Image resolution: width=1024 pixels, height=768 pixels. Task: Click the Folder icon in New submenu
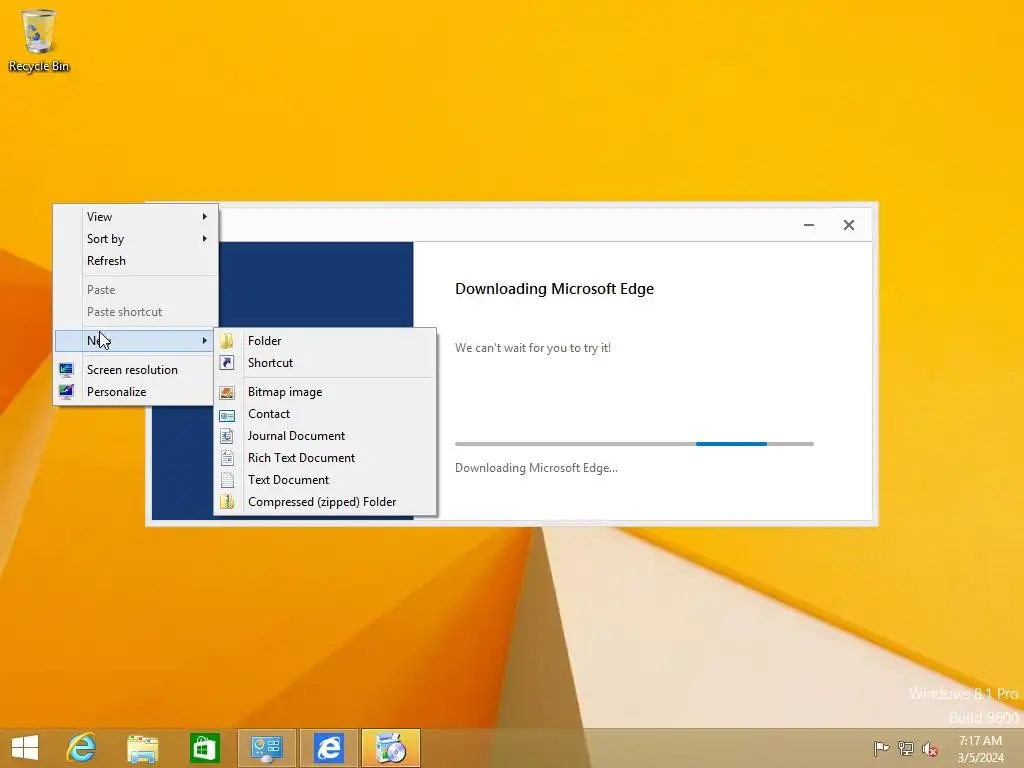[x=227, y=340]
